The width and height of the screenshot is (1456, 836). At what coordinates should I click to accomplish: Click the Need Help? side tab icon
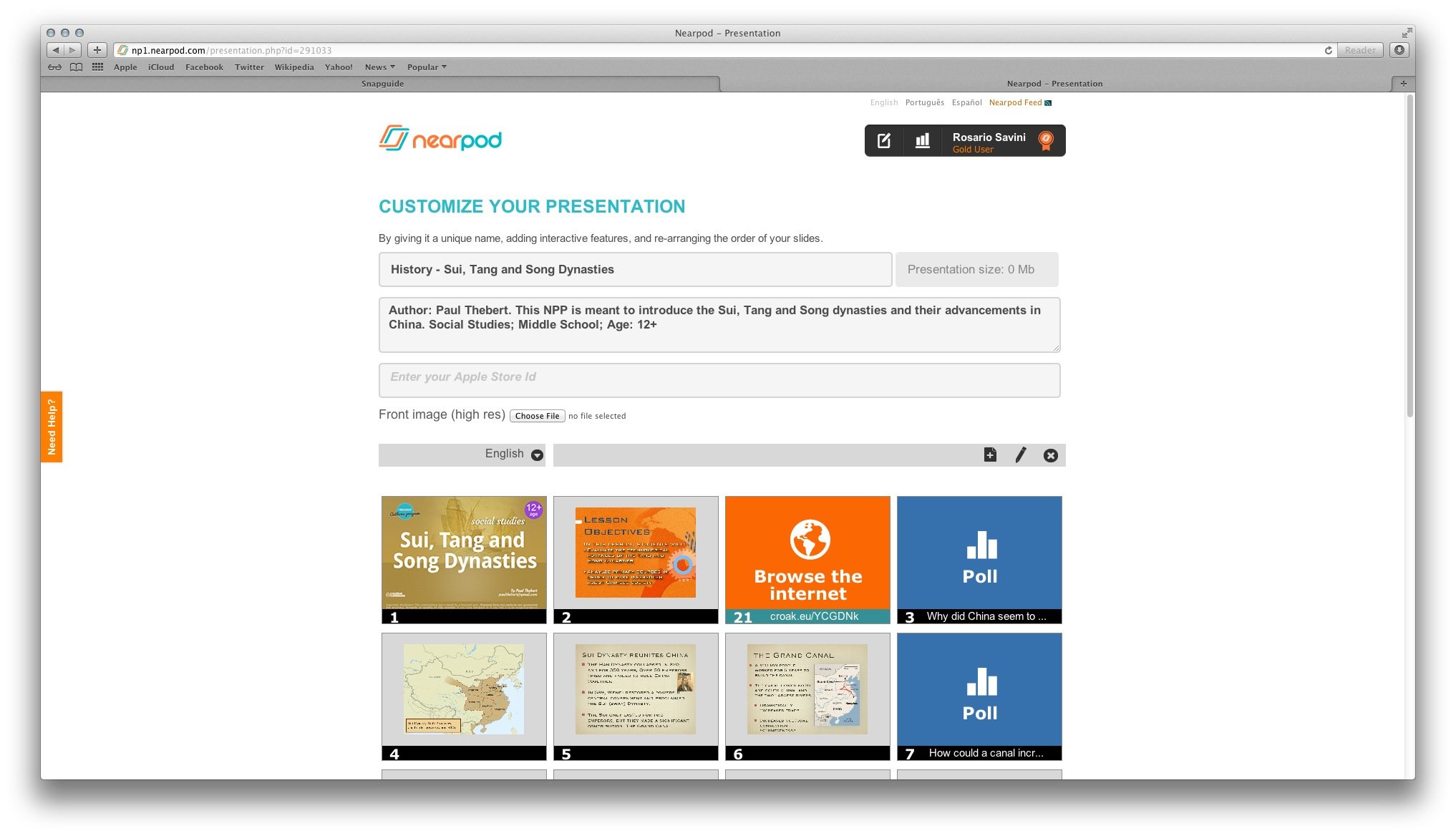point(54,425)
